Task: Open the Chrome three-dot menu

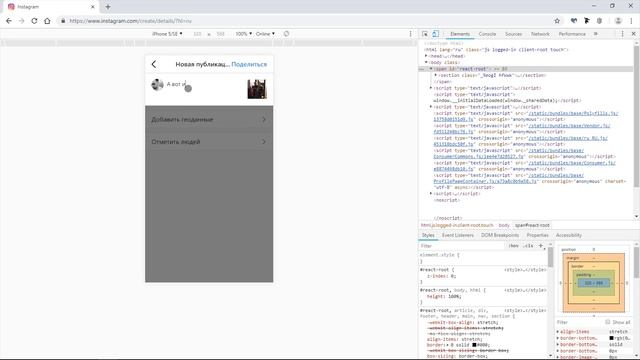Action: tap(631, 21)
